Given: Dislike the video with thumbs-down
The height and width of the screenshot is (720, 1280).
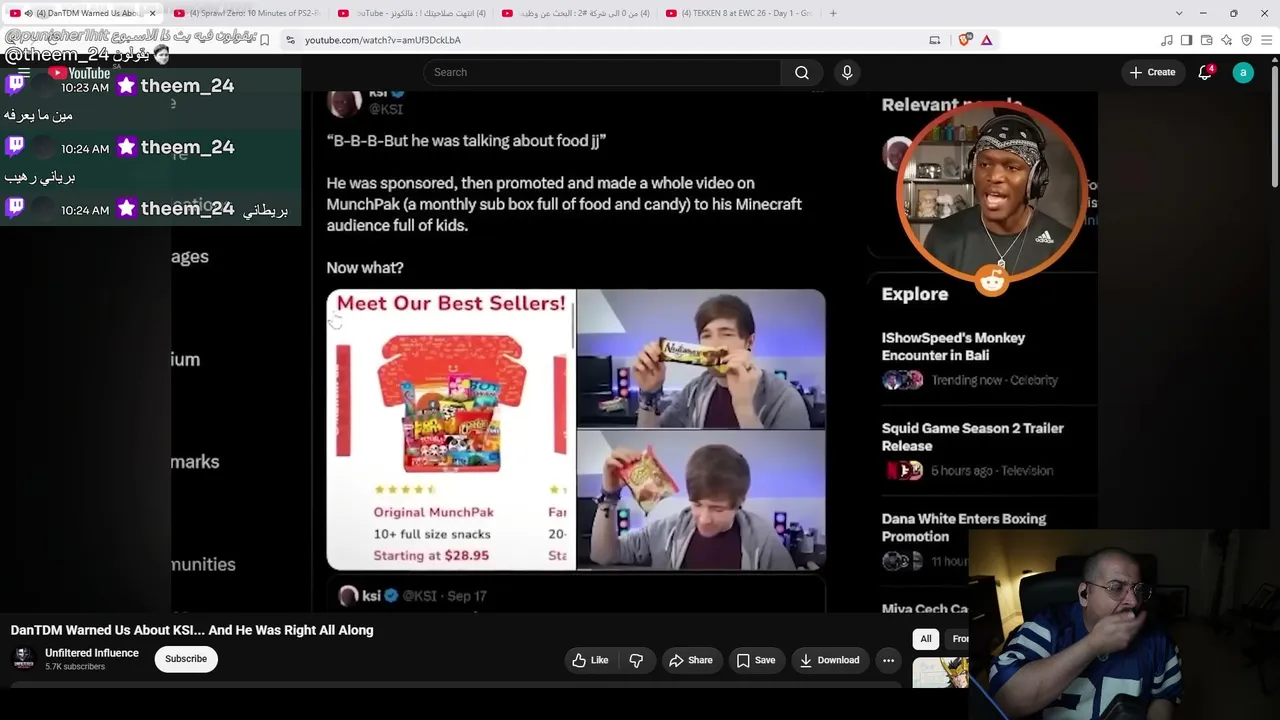Looking at the screenshot, I should tap(636, 660).
